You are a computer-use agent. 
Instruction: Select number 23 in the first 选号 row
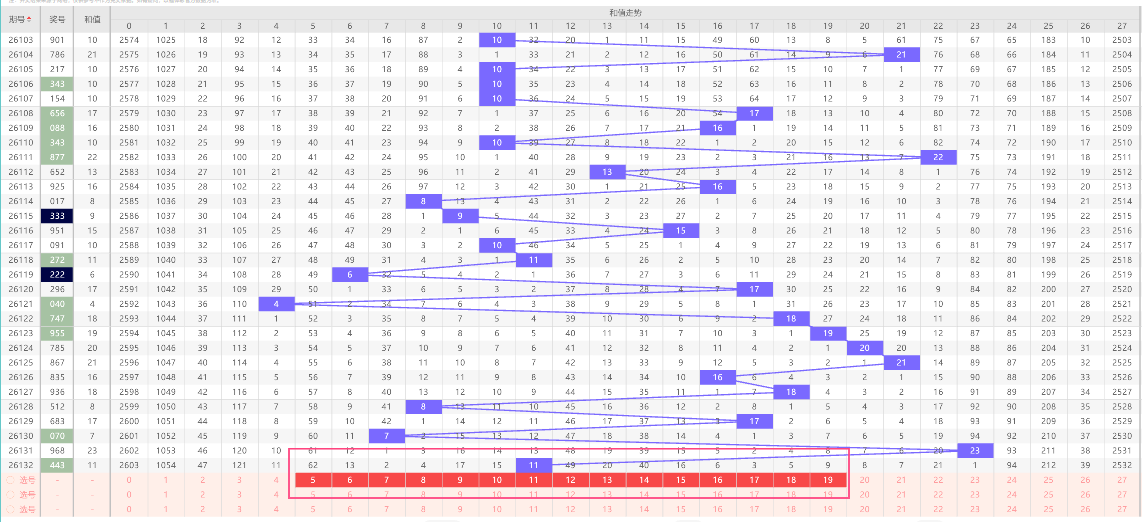click(x=975, y=481)
